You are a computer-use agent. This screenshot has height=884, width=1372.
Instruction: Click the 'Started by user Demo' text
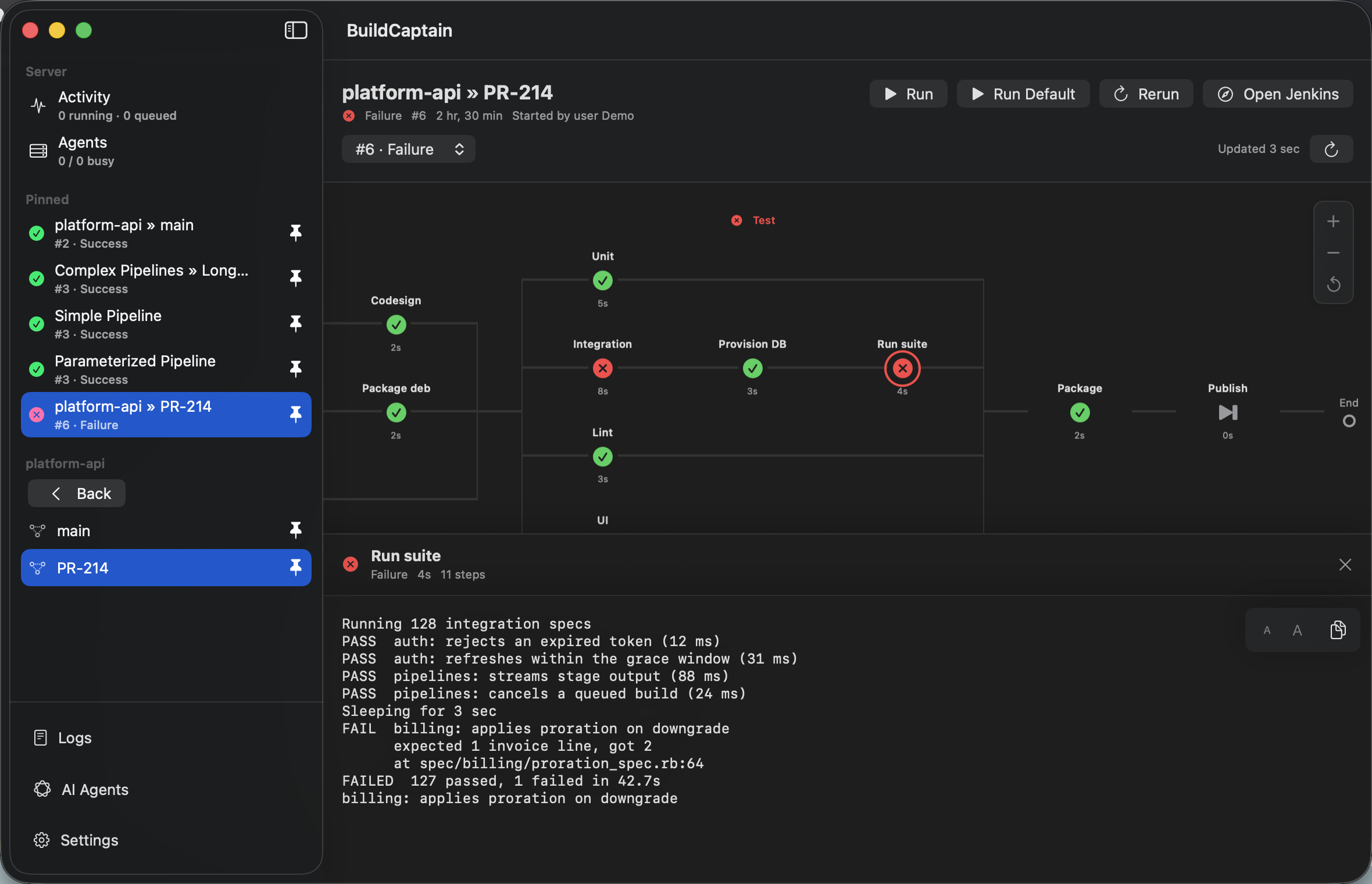pos(573,116)
